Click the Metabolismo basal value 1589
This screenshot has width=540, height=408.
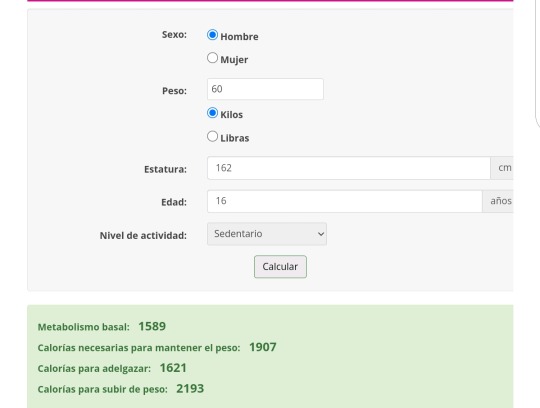point(152,326)
